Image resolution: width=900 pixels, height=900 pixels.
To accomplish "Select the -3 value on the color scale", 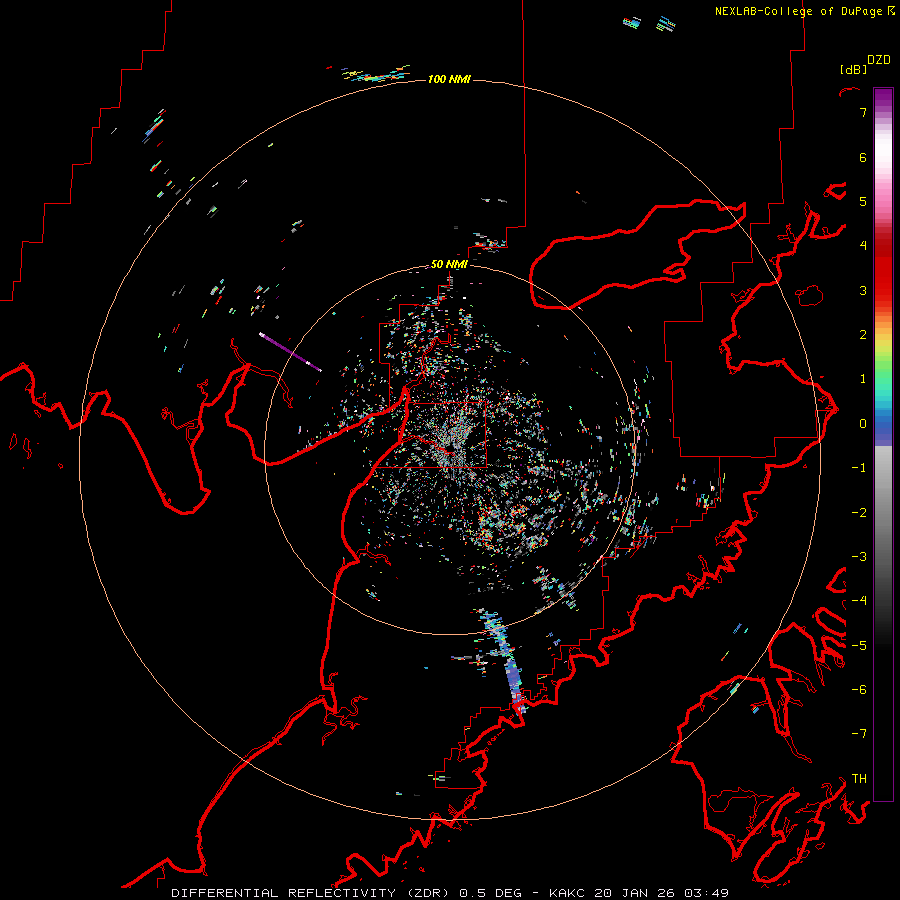I will coord(859,557).
